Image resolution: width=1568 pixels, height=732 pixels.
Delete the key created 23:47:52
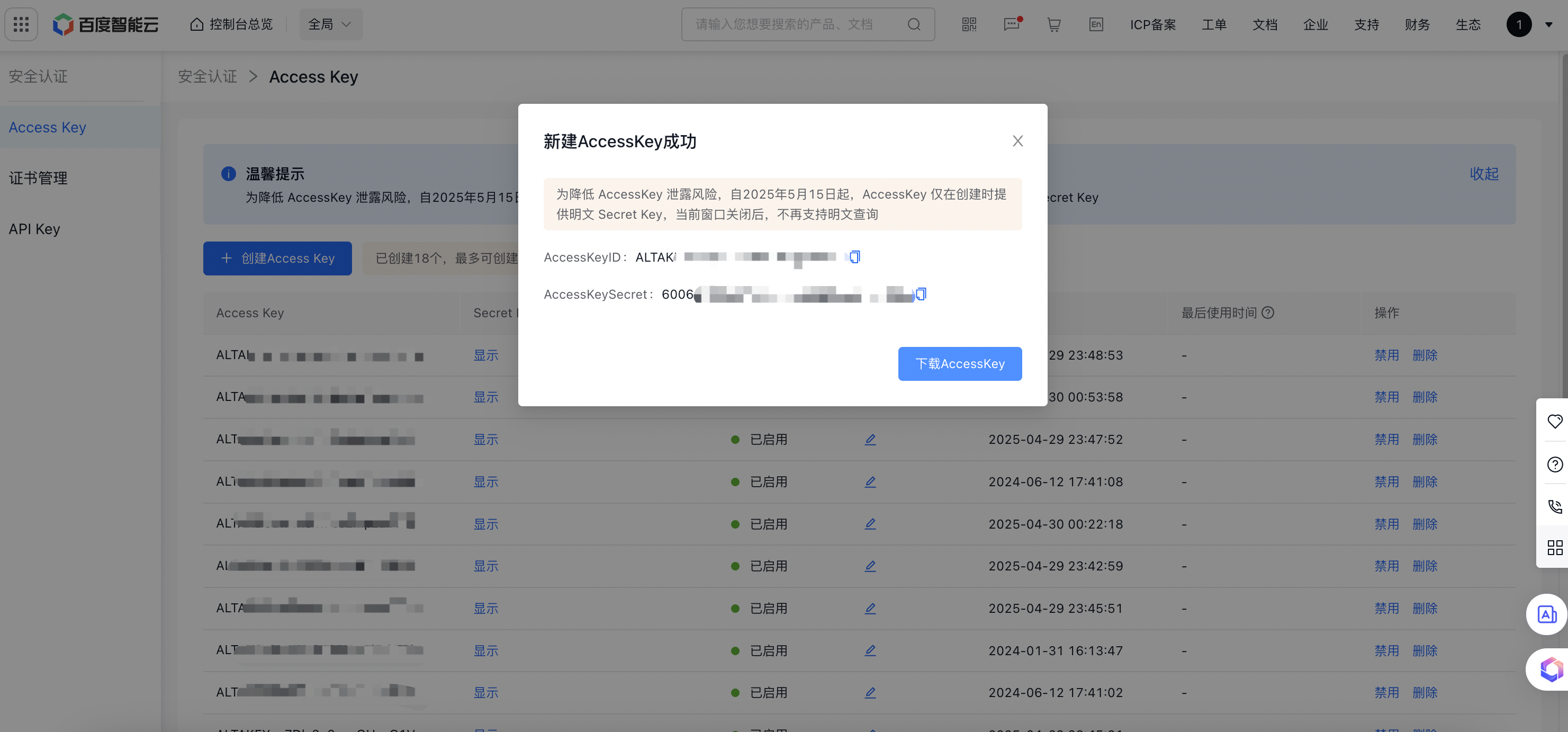pyautogui.click(x=1425, y=439)
